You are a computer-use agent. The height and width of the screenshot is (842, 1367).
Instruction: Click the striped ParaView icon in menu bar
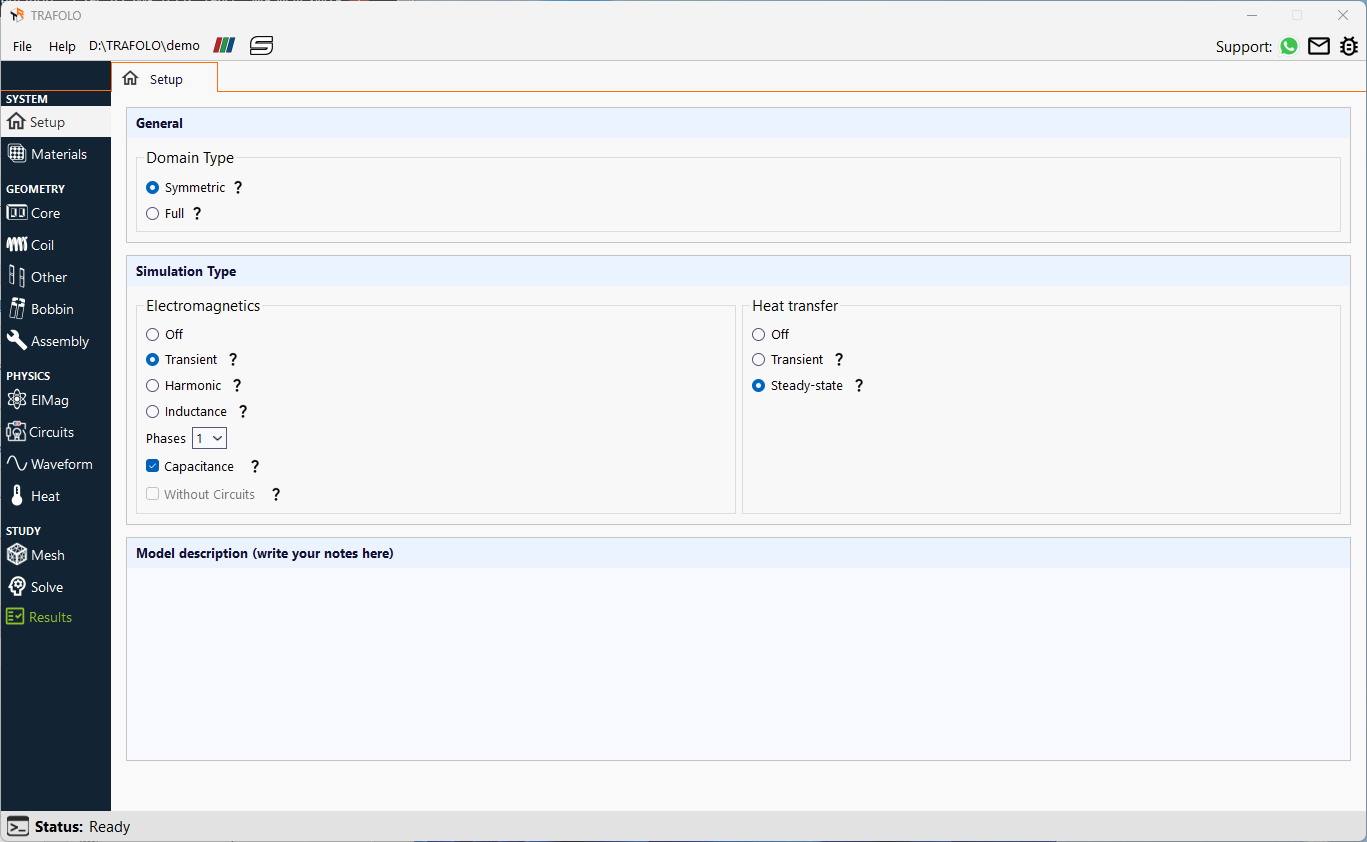tap(224, 46)
